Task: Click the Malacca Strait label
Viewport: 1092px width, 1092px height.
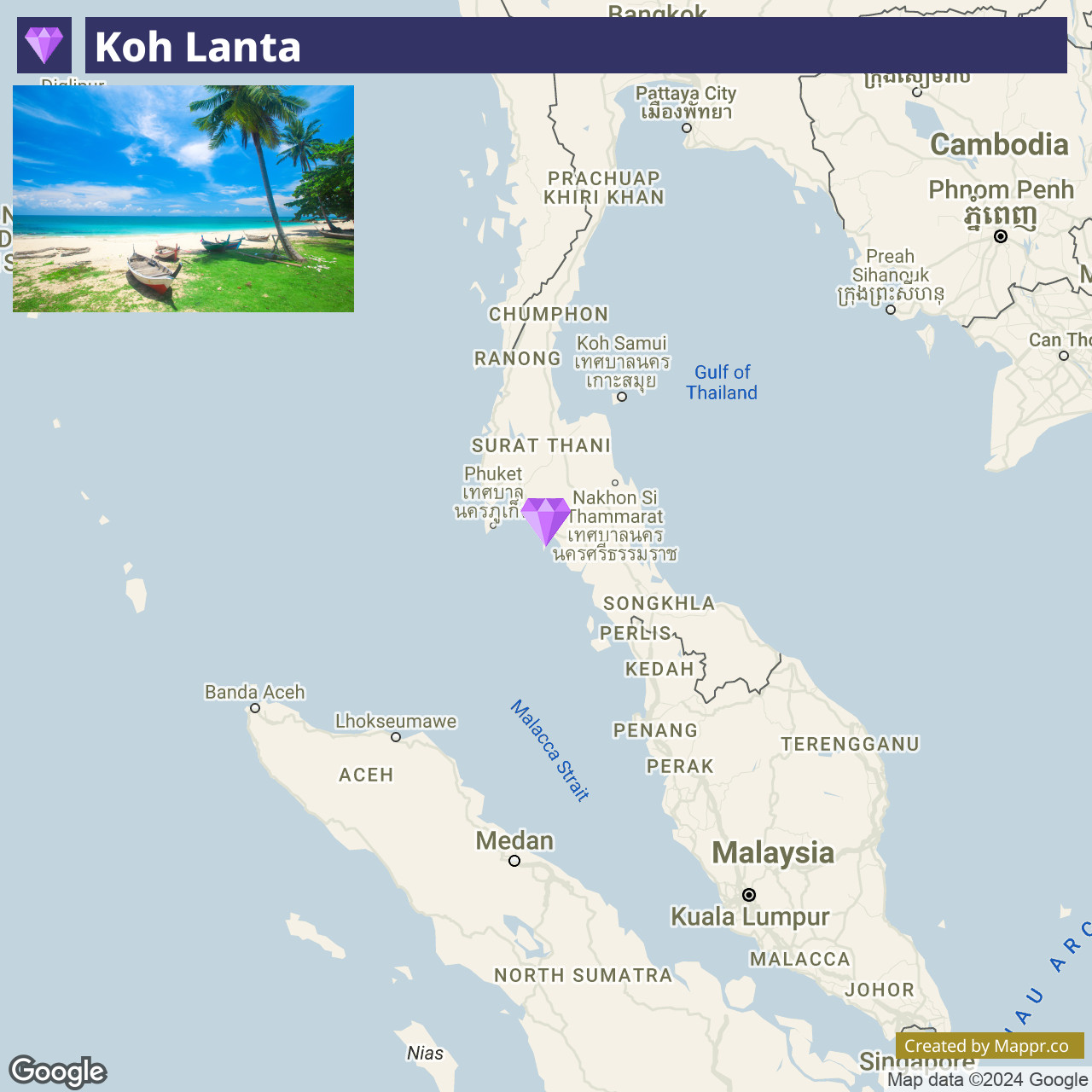Action: (550, 751)
